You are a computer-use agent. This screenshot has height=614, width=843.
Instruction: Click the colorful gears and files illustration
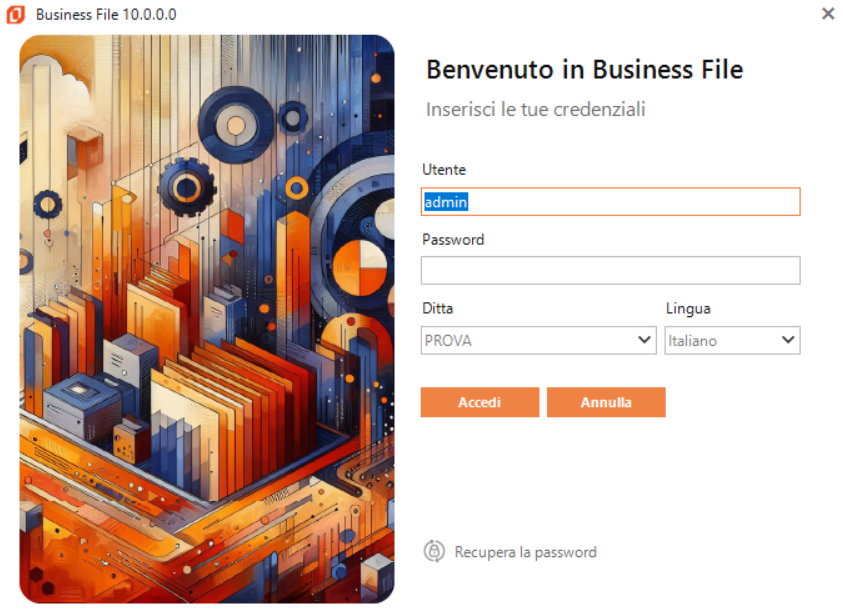click(207, 320)
